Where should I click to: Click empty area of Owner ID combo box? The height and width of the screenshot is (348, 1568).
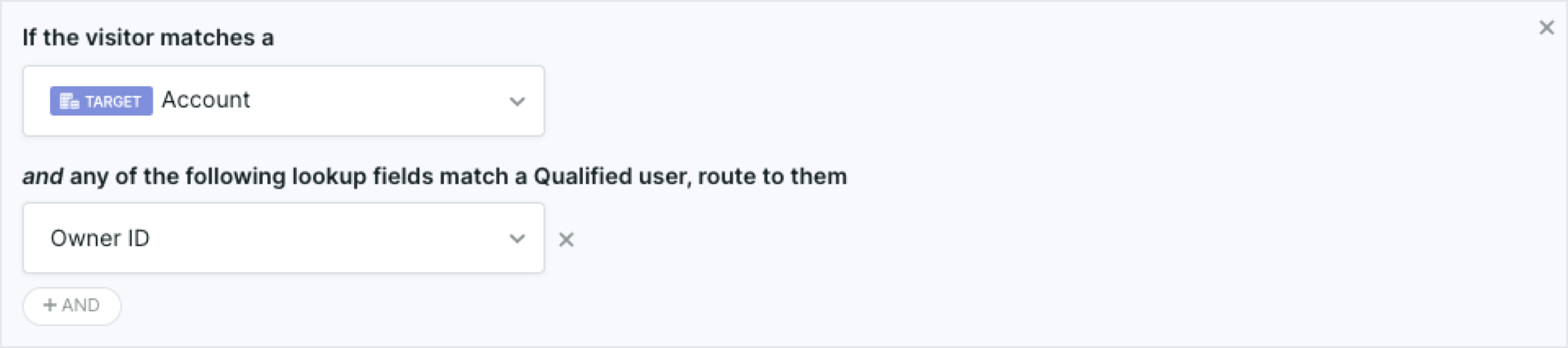pos(329,238)
